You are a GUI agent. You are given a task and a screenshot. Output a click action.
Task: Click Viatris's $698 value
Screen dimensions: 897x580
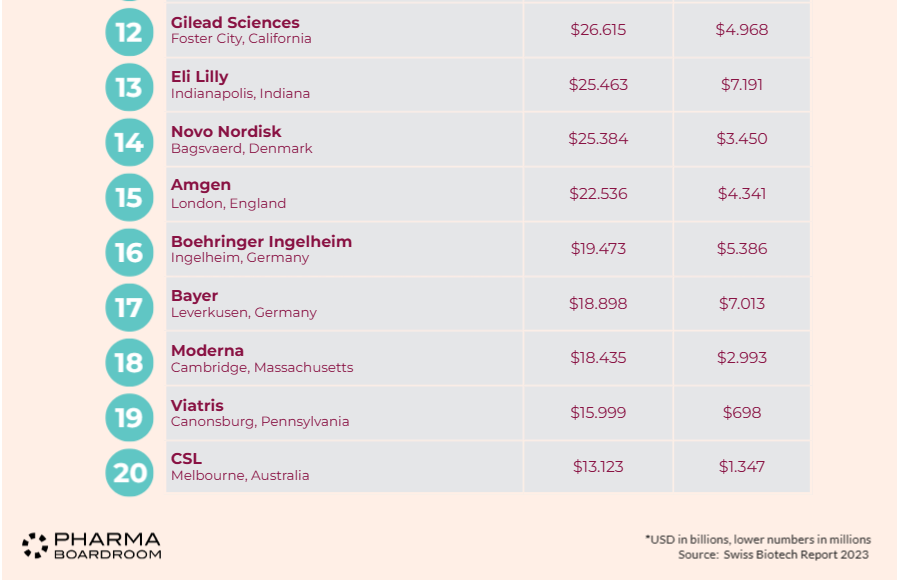pos(741,412)
